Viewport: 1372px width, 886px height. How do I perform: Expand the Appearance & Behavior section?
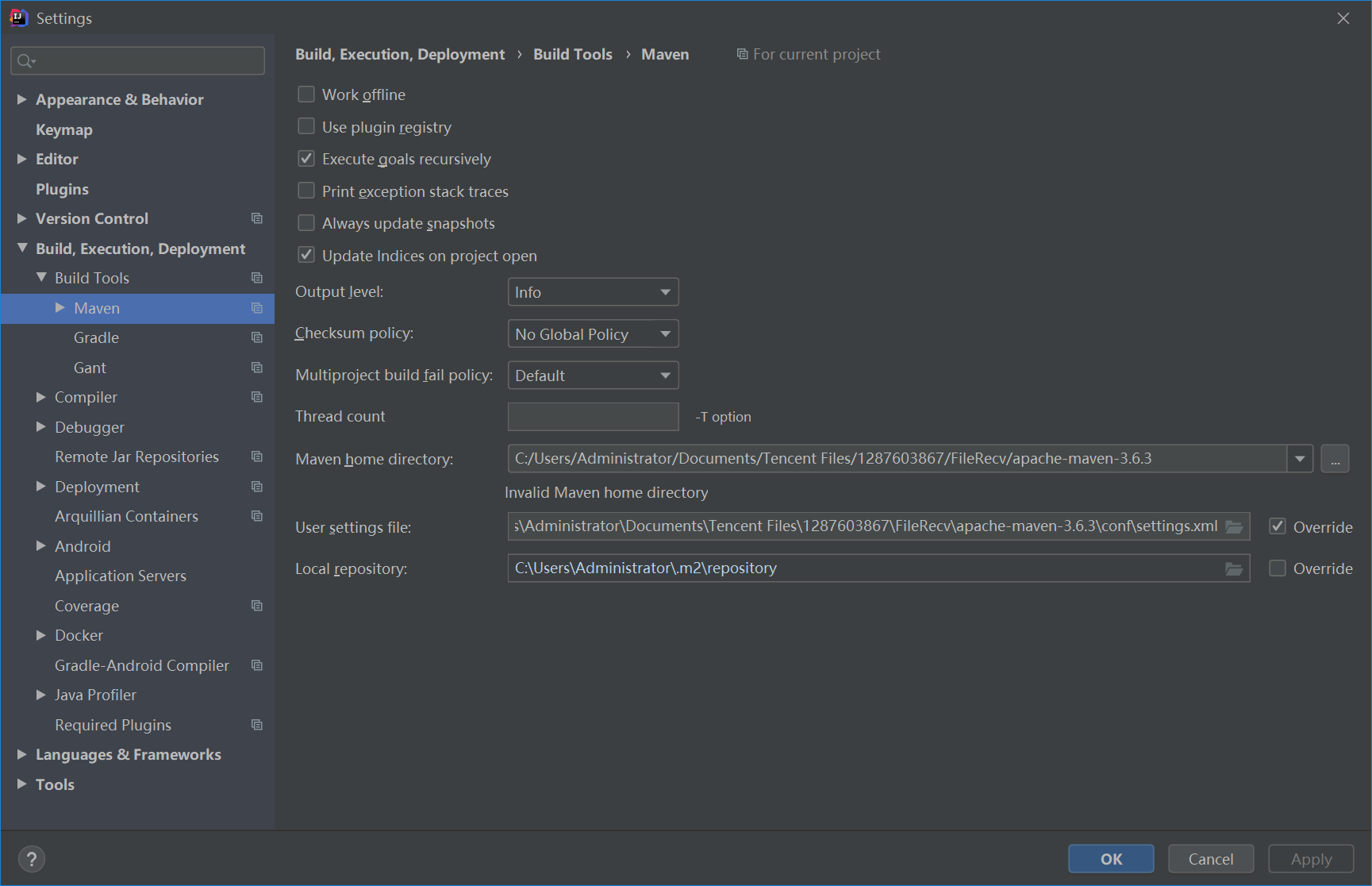tap(22, 99)
